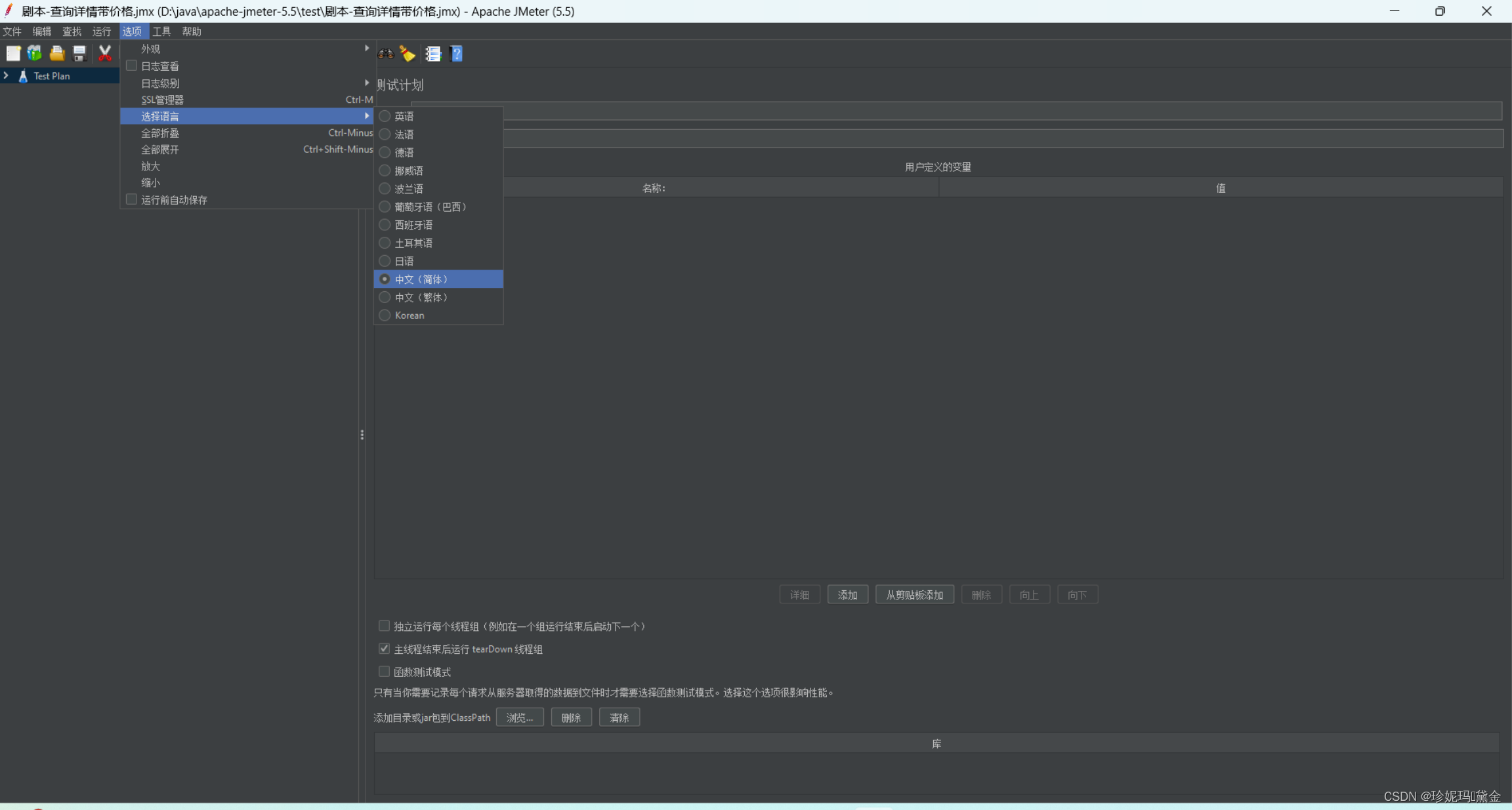Open the 文件 menu
Image resolution: width=1512 pixels, height=810 pixels.
click(12, 31)
